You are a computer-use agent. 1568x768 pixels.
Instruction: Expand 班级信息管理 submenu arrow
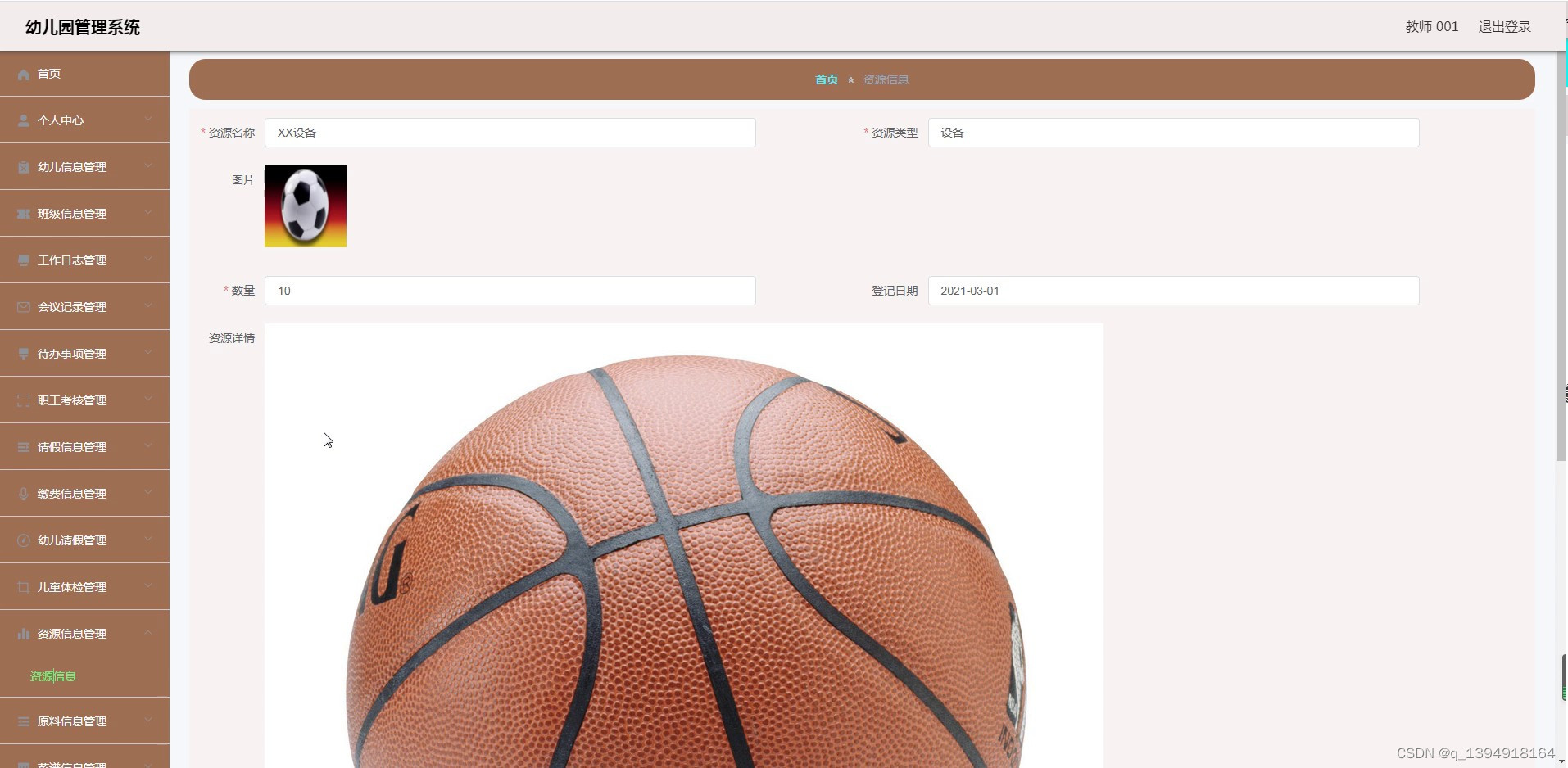pyautogui.click(x=148, y=213)
